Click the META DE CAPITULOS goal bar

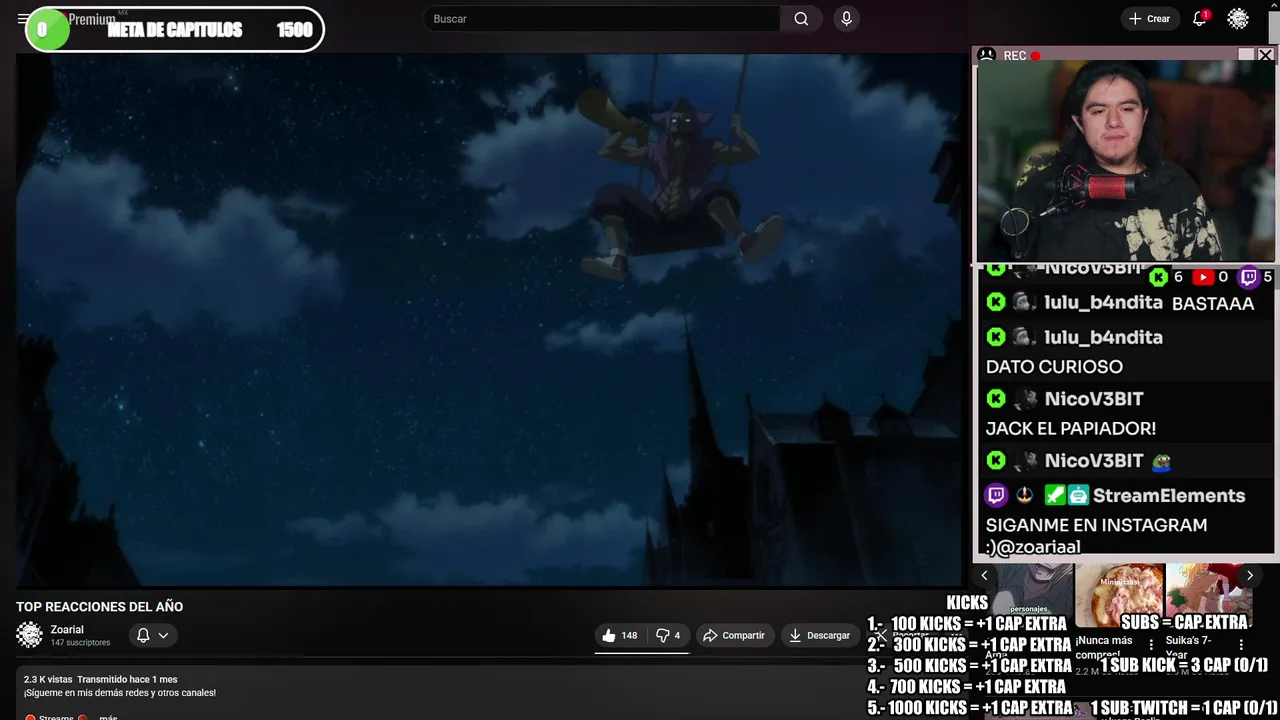pyautogui.click(x=175, y=30)
